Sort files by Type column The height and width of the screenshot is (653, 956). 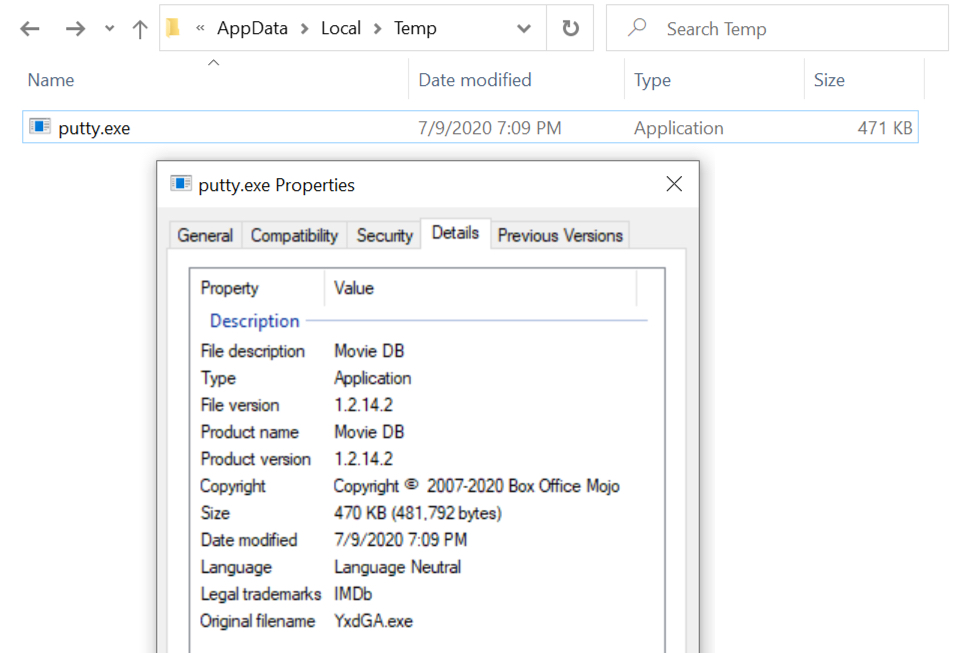(x=652, y=80)
